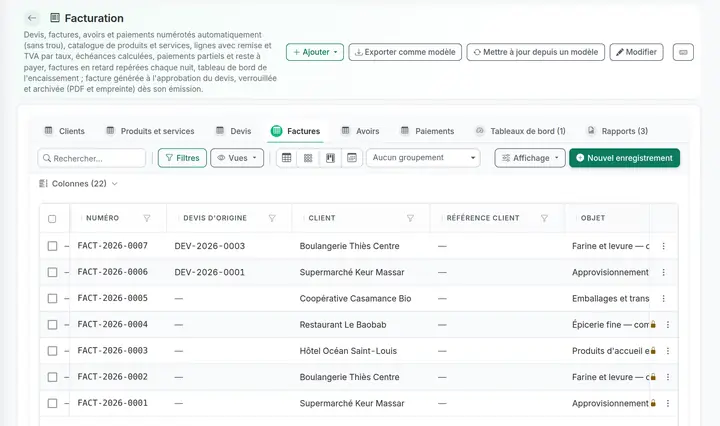The height and width of the screenshot is (426, 720).
Task: Click Hôtel Océan Saint-Louis client cell
Action: point(348,351)
